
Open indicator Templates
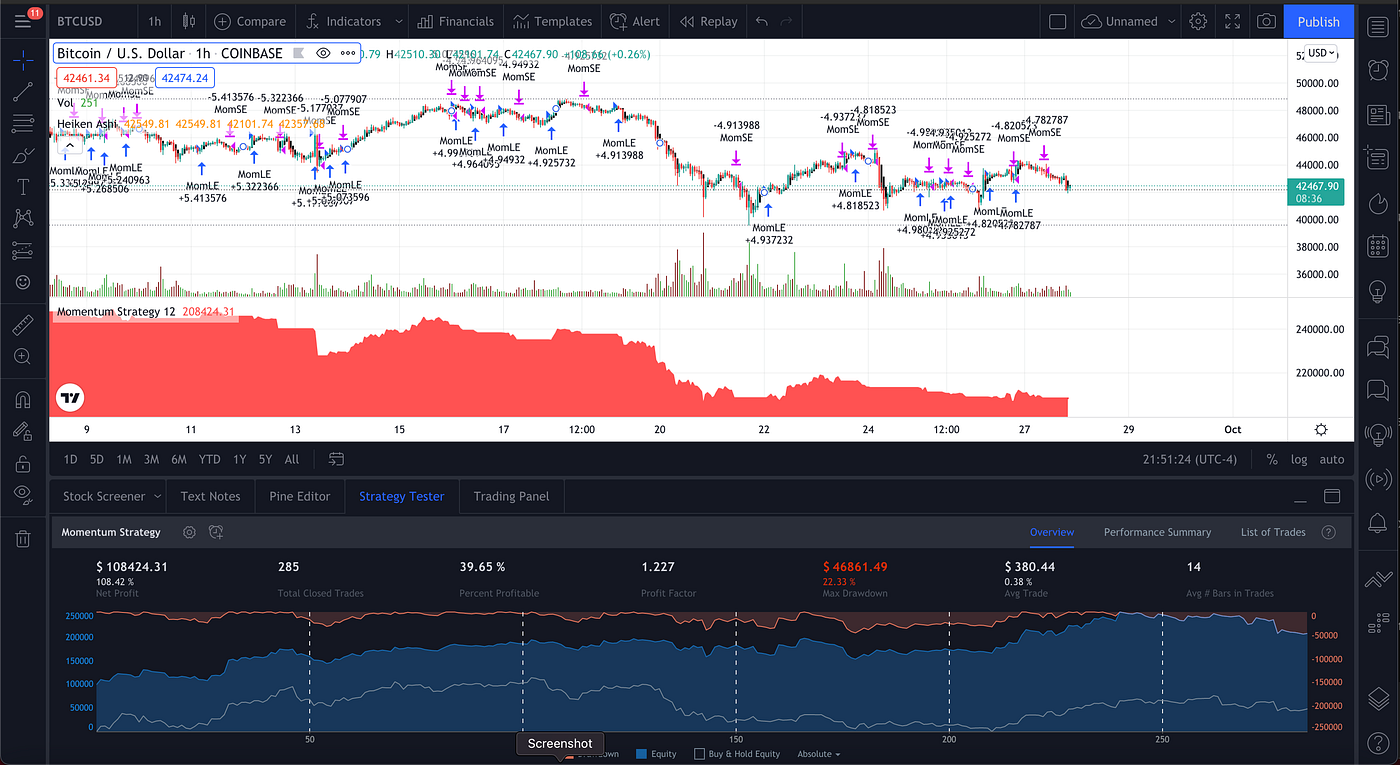[x=553, y=21]
